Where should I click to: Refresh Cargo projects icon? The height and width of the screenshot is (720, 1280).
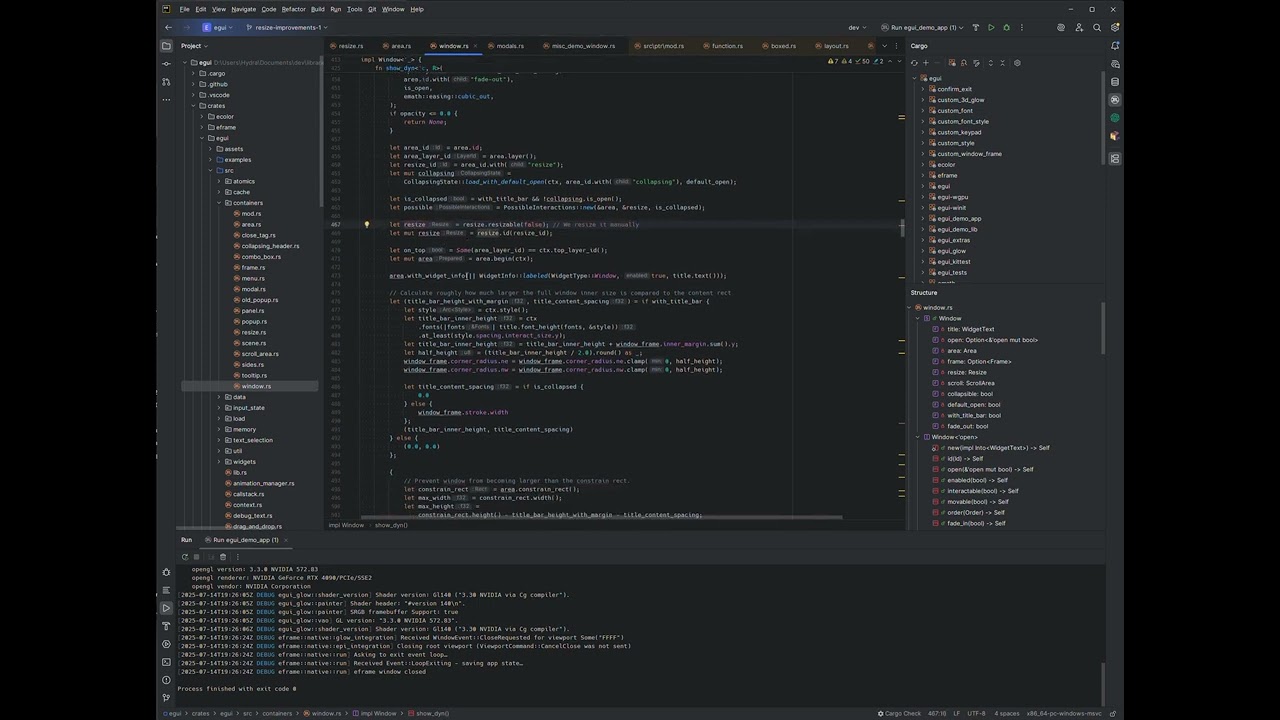click(x=914, y=63)
